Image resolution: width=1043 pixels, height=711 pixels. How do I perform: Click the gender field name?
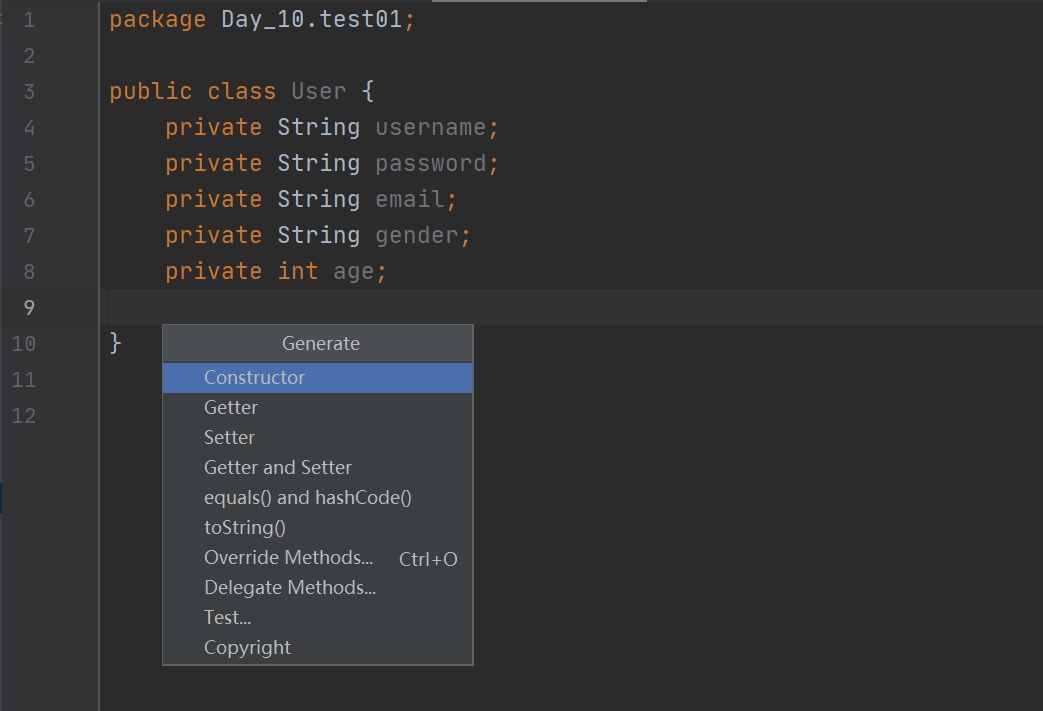(x=416, y=236)
